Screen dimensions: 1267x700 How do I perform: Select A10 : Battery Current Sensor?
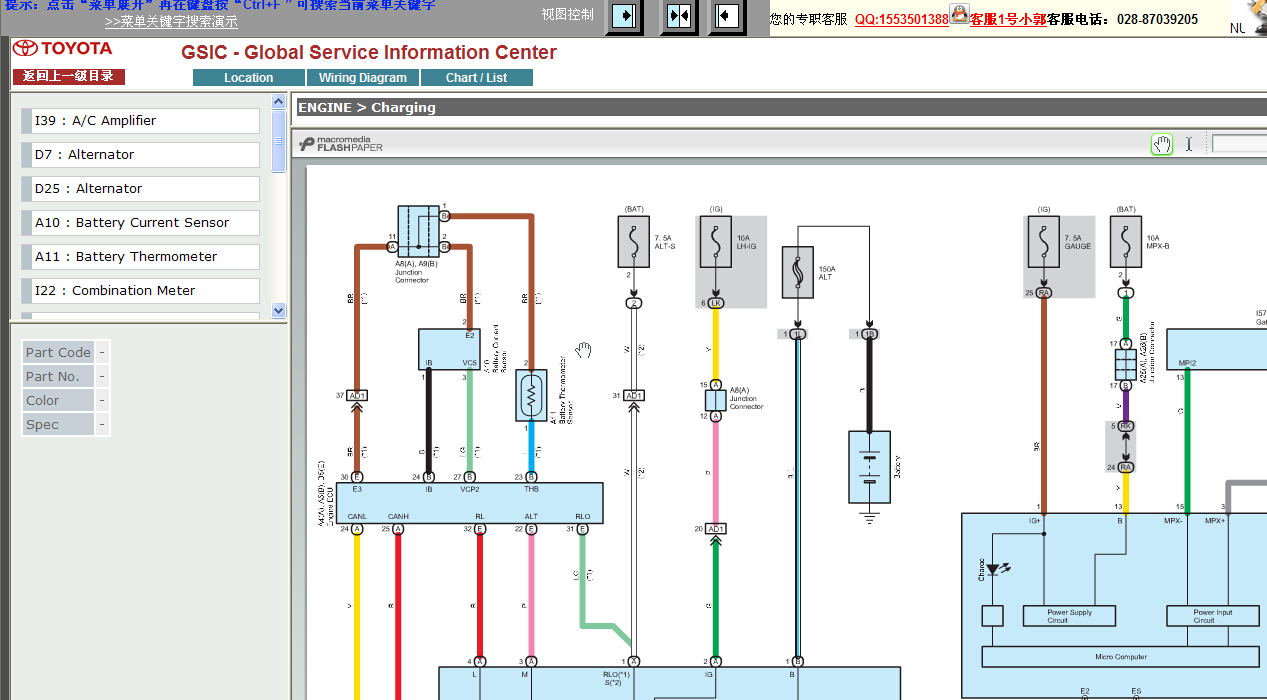[x=140, y=223]
